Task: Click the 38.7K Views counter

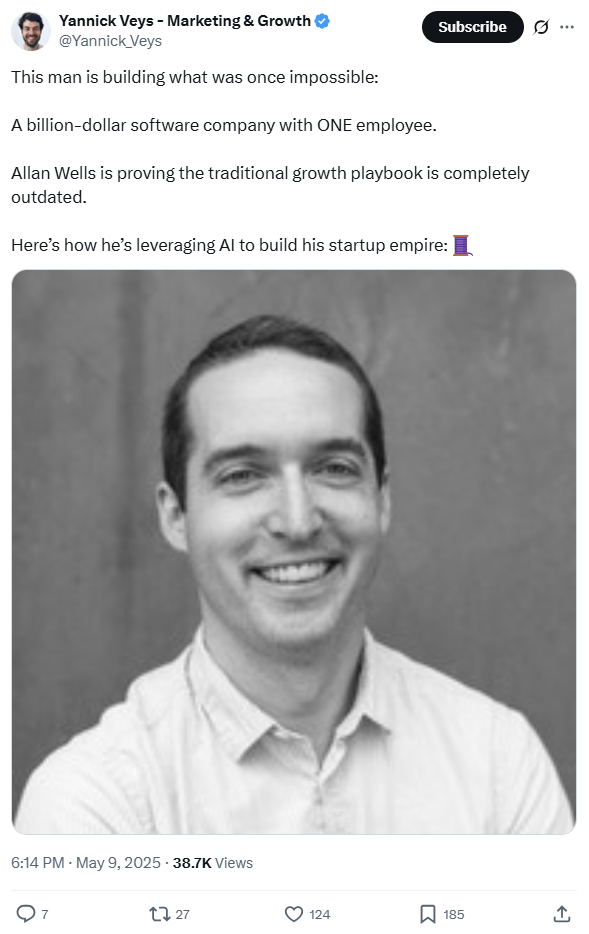Action: click(213, 863)
